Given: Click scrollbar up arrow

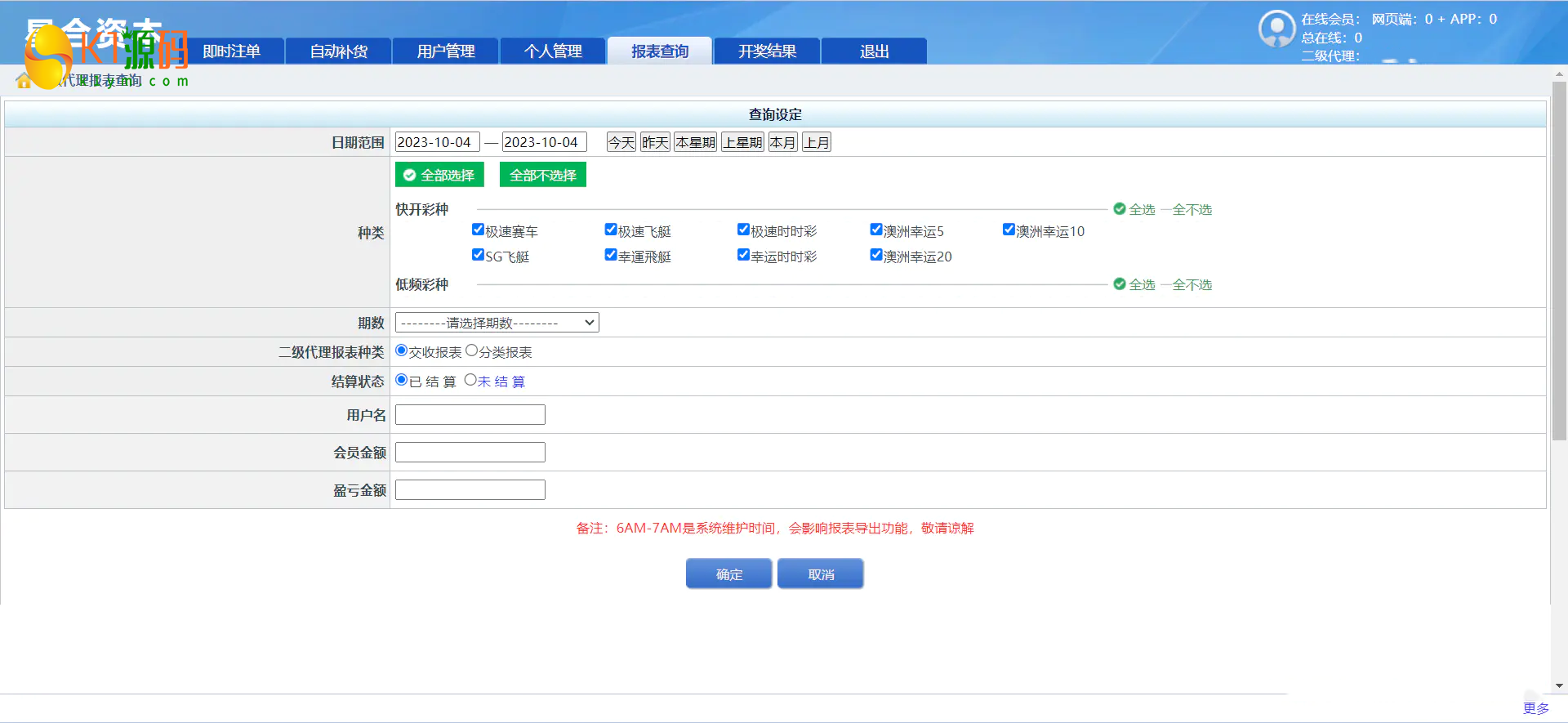Looking at the screenshot, I should pos(1559,74).
